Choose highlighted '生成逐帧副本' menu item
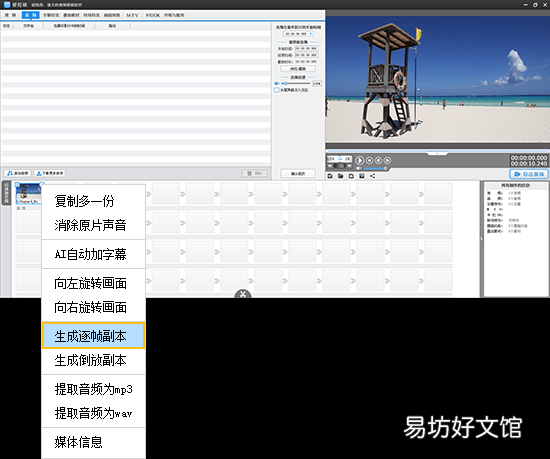 93,336
